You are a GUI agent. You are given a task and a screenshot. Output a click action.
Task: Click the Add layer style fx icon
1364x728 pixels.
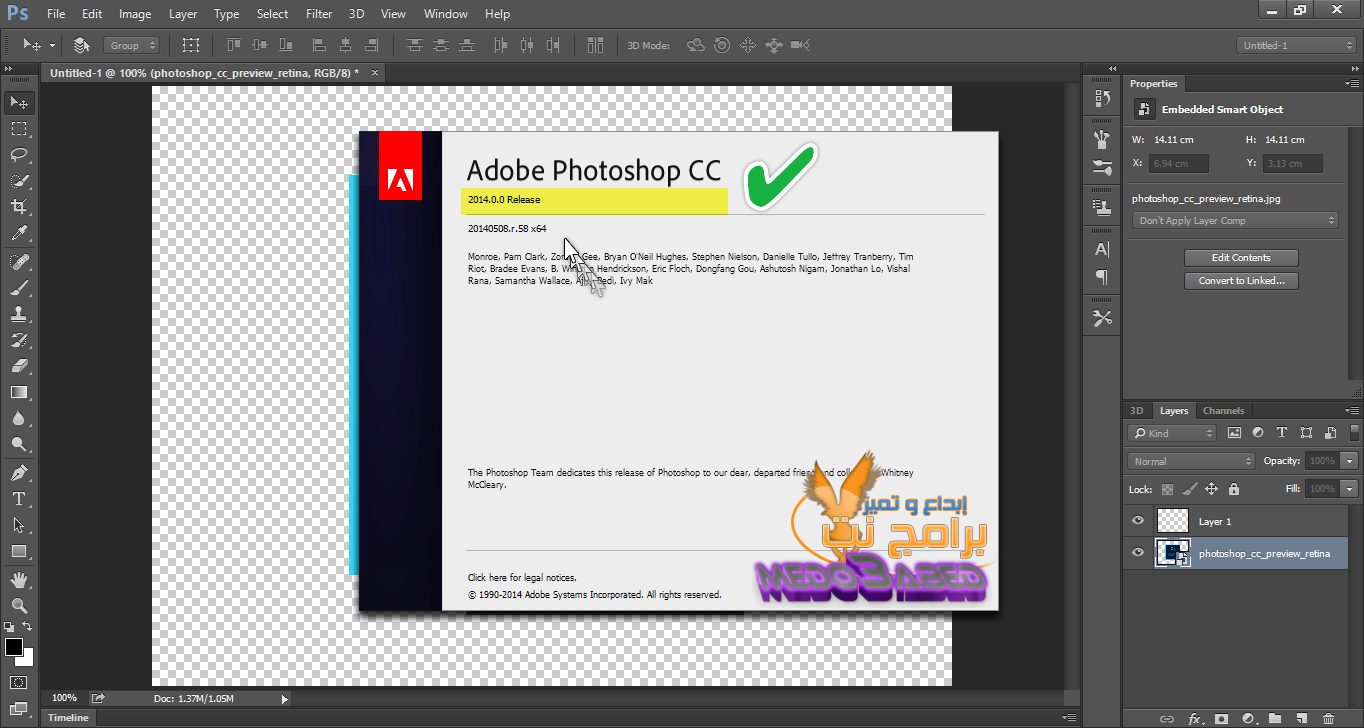[1194, 718]
